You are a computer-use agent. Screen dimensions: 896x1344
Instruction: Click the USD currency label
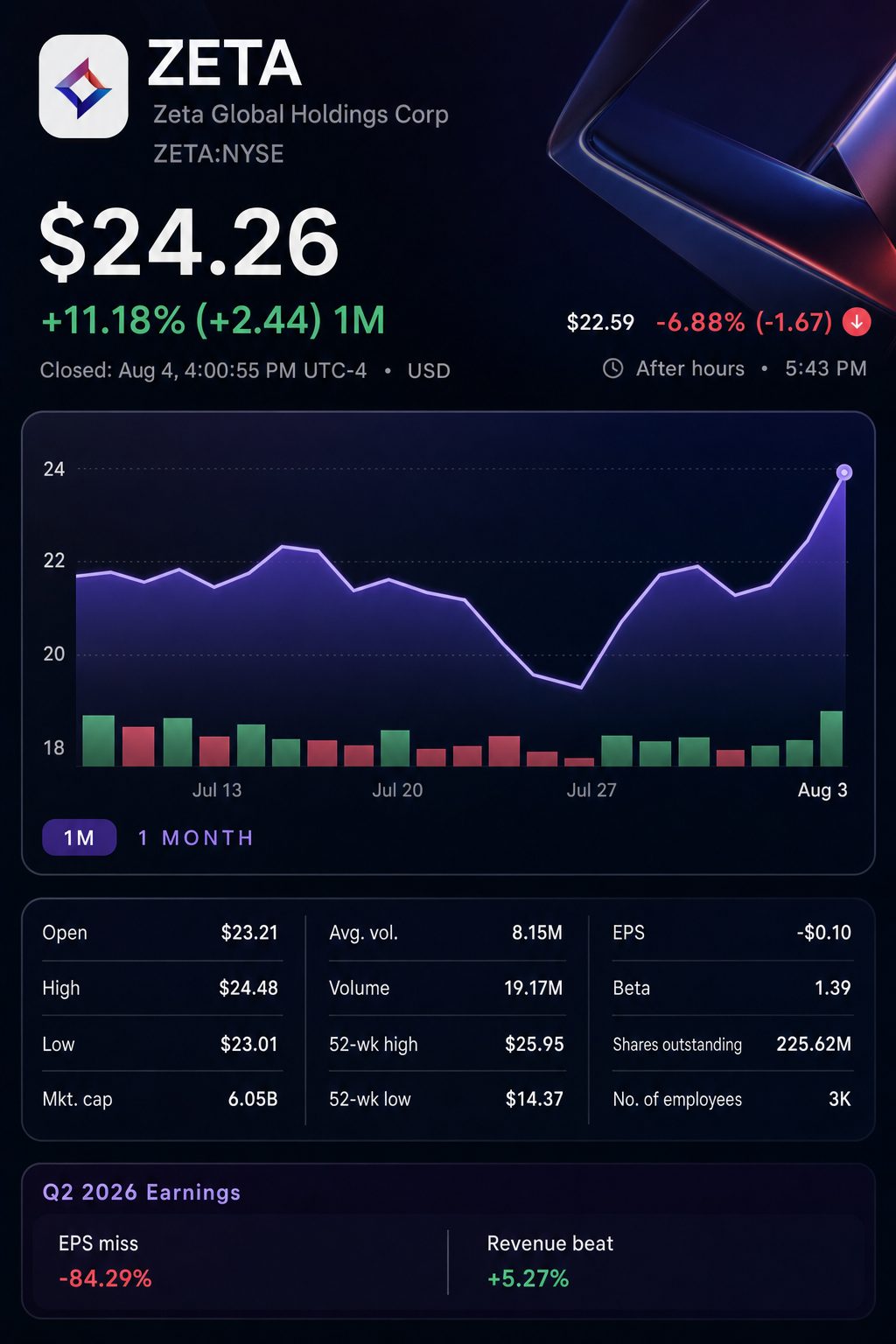(x=429, y=371)
